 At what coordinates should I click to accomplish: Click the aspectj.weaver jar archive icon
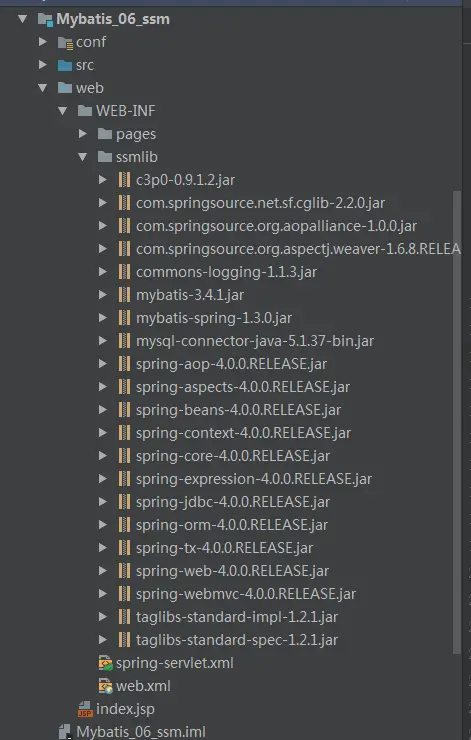pyautogui.click(x=125, y=249)
